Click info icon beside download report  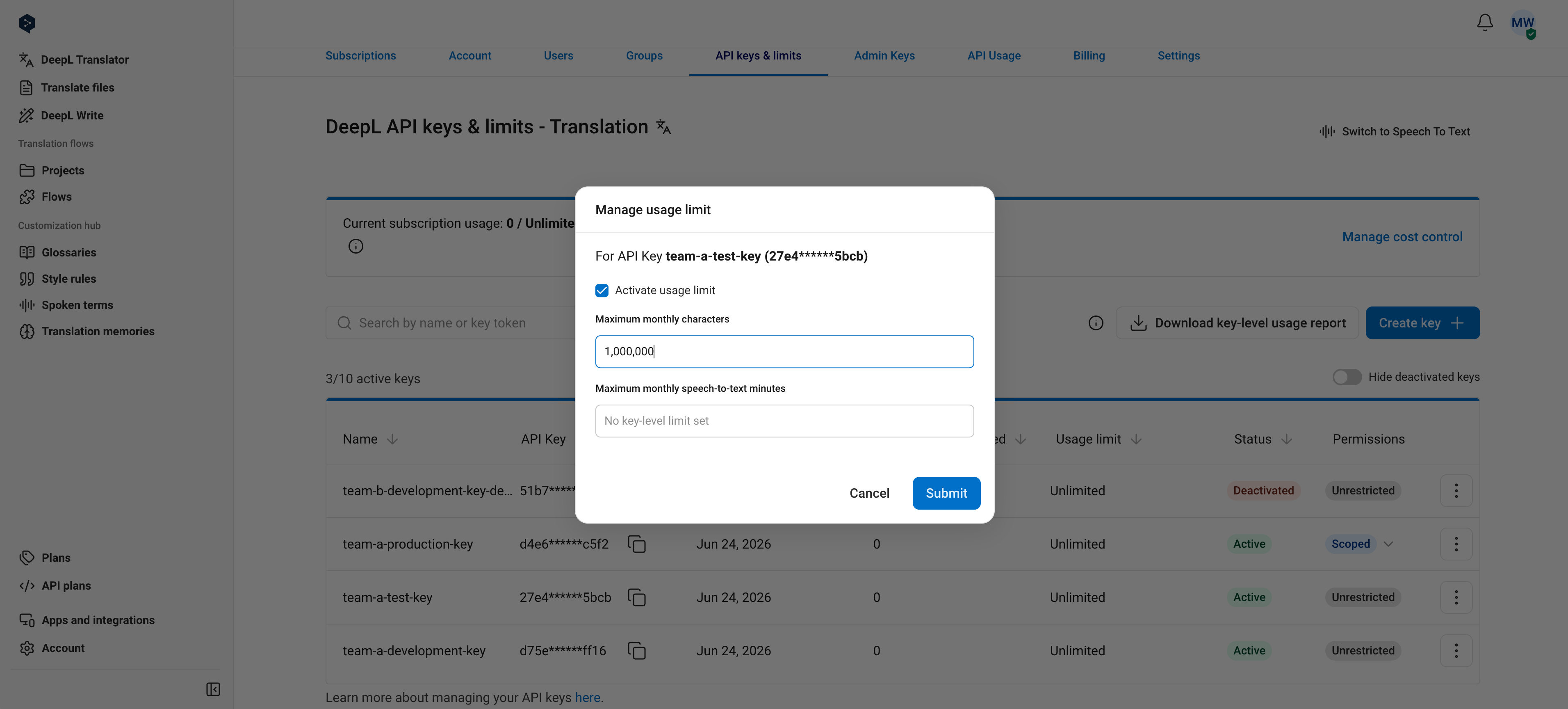coord(1096,323)
